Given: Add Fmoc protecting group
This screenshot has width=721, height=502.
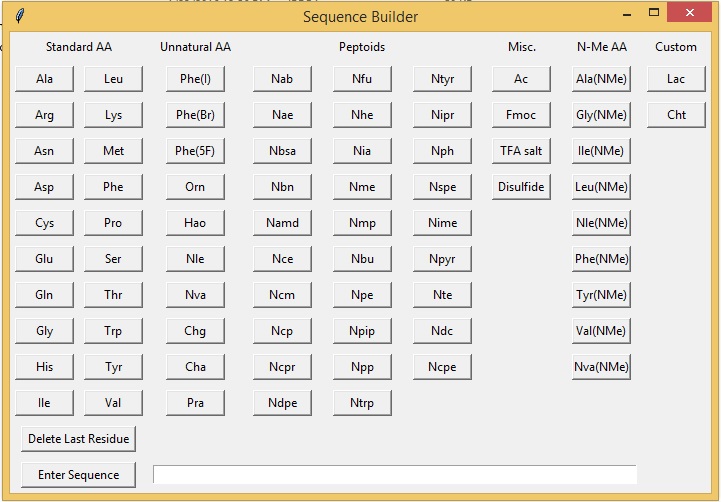Looking at the screenshot, I should 521,115.
